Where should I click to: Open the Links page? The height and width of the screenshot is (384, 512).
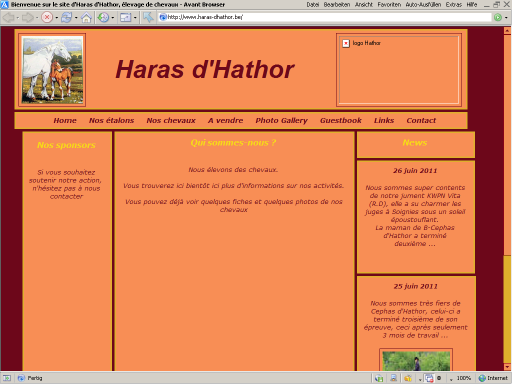[x=384, y=120]
